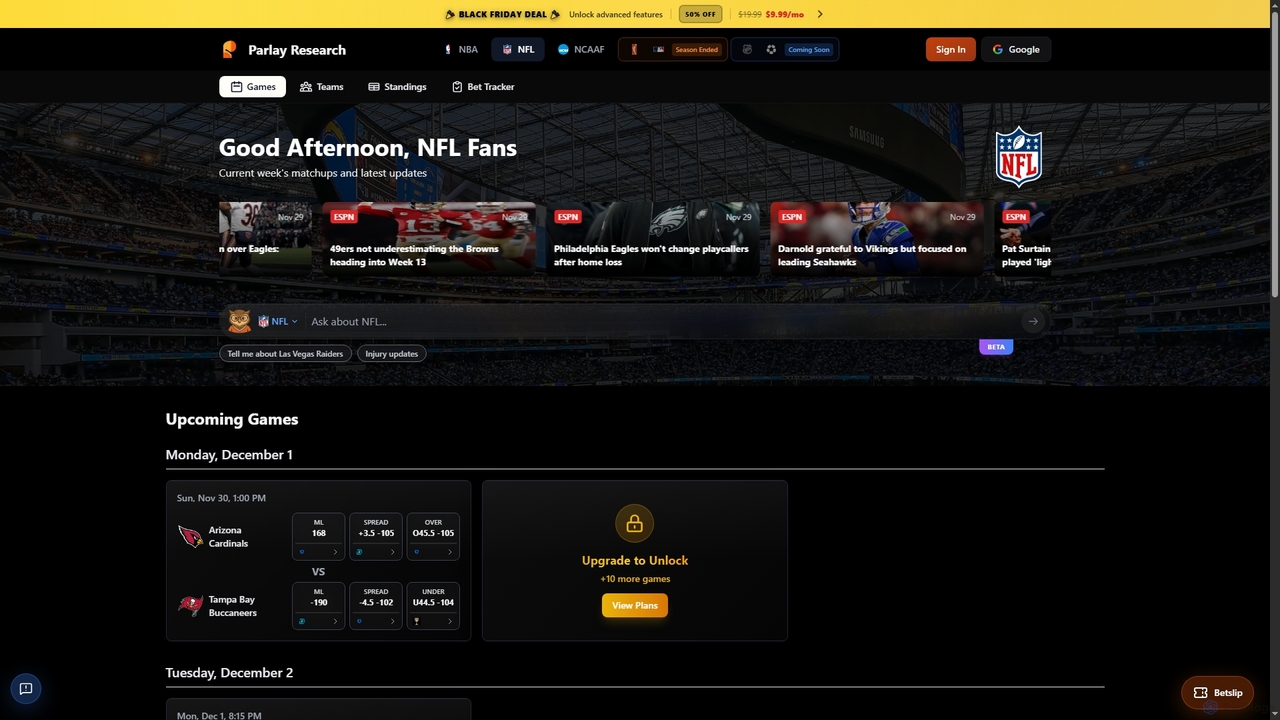1280x720 pixels.
Task: Open the Bet Tracker tab
Action: [x=483, y=87]
